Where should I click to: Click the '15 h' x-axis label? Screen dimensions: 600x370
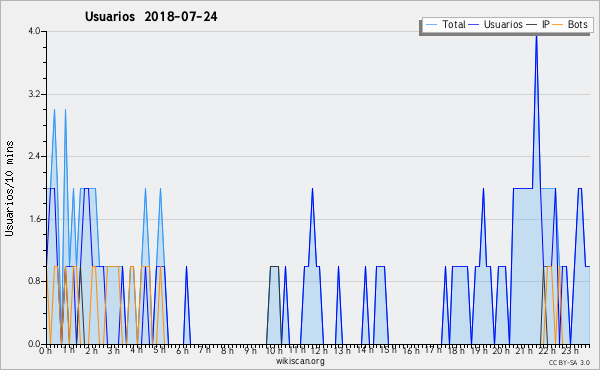[388, 351]
